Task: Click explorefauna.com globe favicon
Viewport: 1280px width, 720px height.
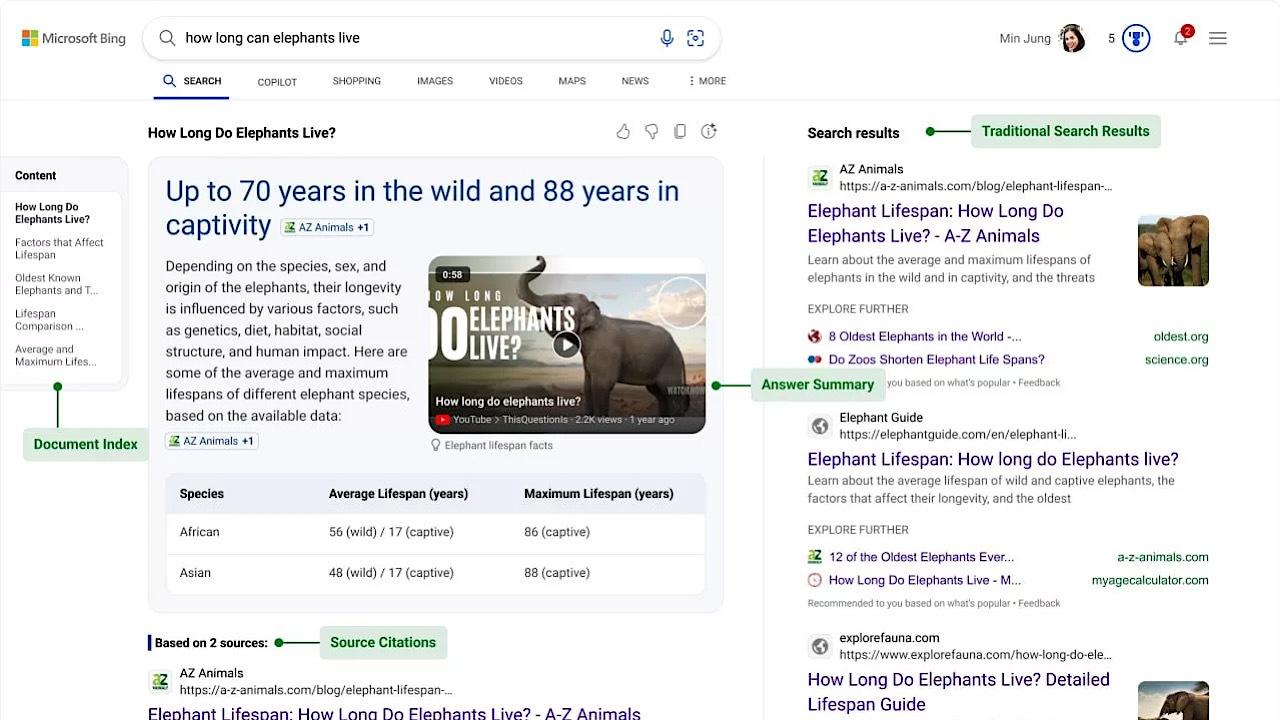Action: (820, 646)
